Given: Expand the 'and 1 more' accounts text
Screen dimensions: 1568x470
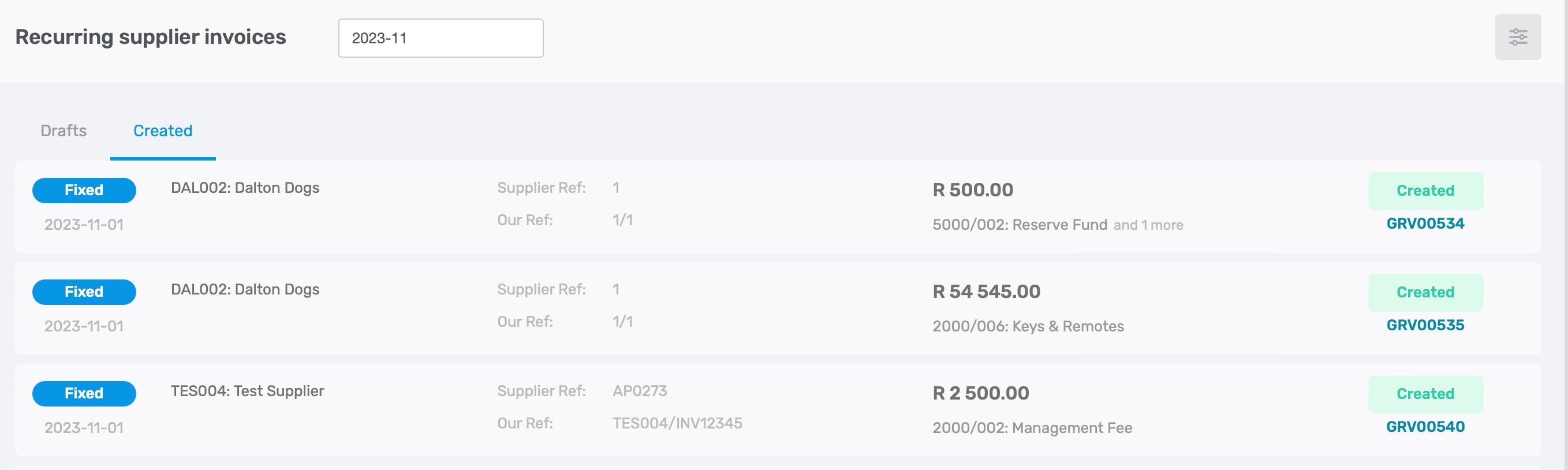Looking at the screenshot, I should (x=1148, y=225).
